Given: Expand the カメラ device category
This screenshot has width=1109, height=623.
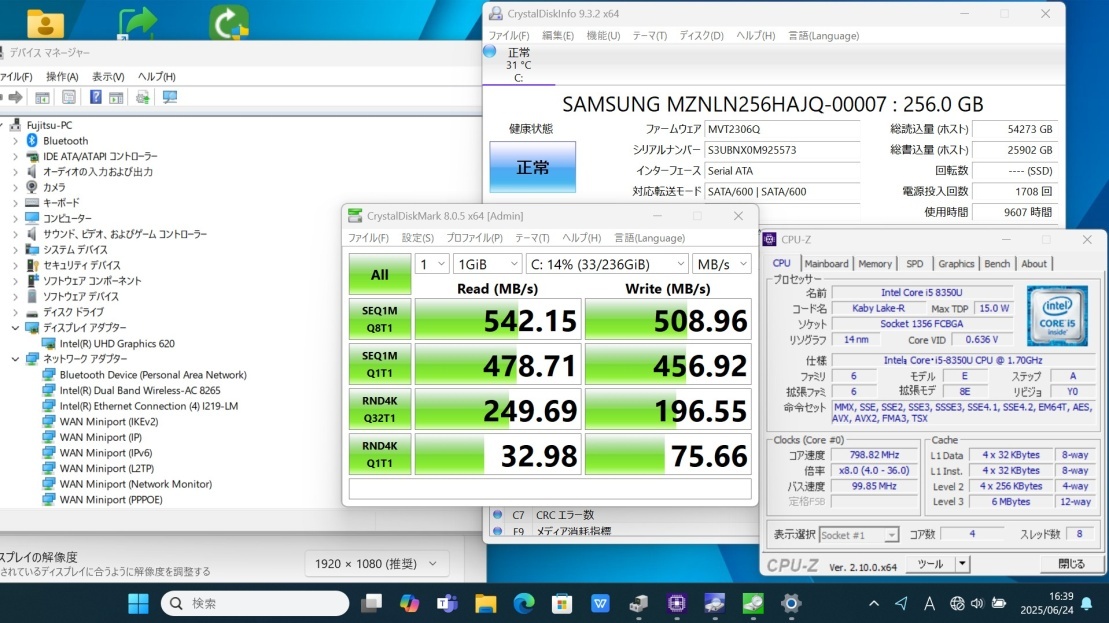Looking at the screenshot, I should point(16,187).
